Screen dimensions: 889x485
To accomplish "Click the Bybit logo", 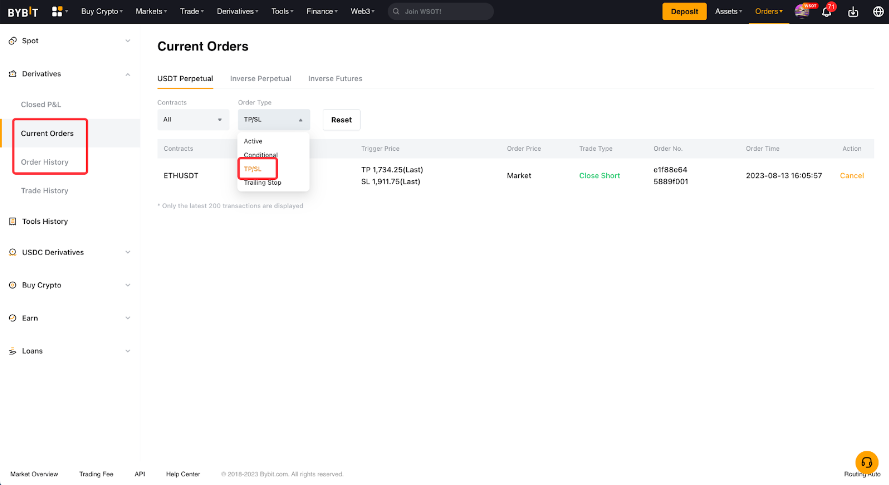I will (23, 12).
